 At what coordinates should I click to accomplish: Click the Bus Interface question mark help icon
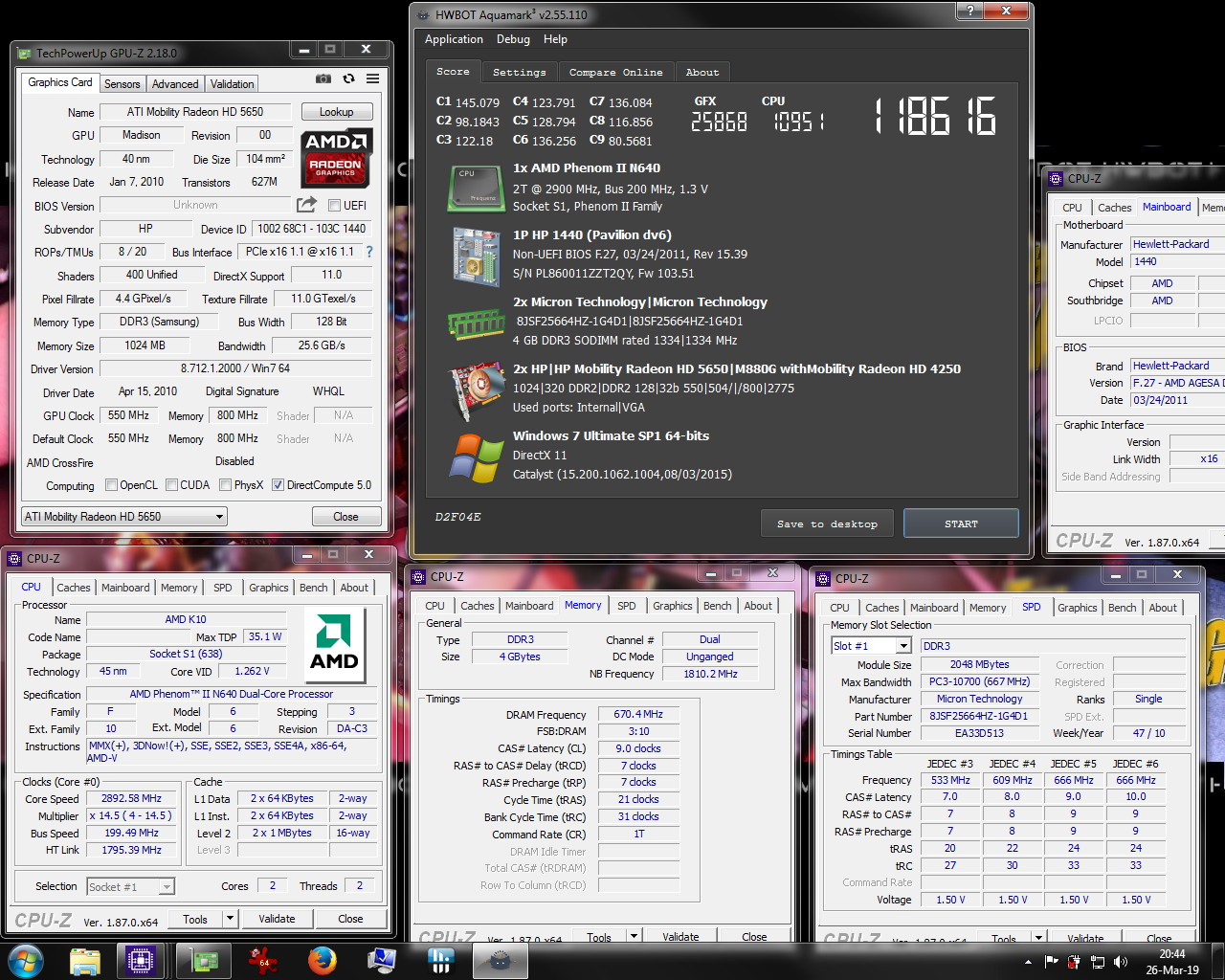(x=369, y=252)
